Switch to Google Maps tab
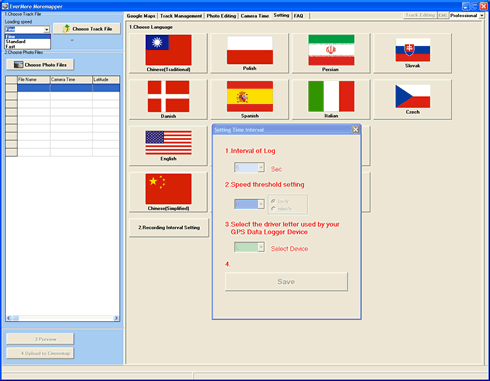The height and width of the screenshot is (381, 490). 141,16
